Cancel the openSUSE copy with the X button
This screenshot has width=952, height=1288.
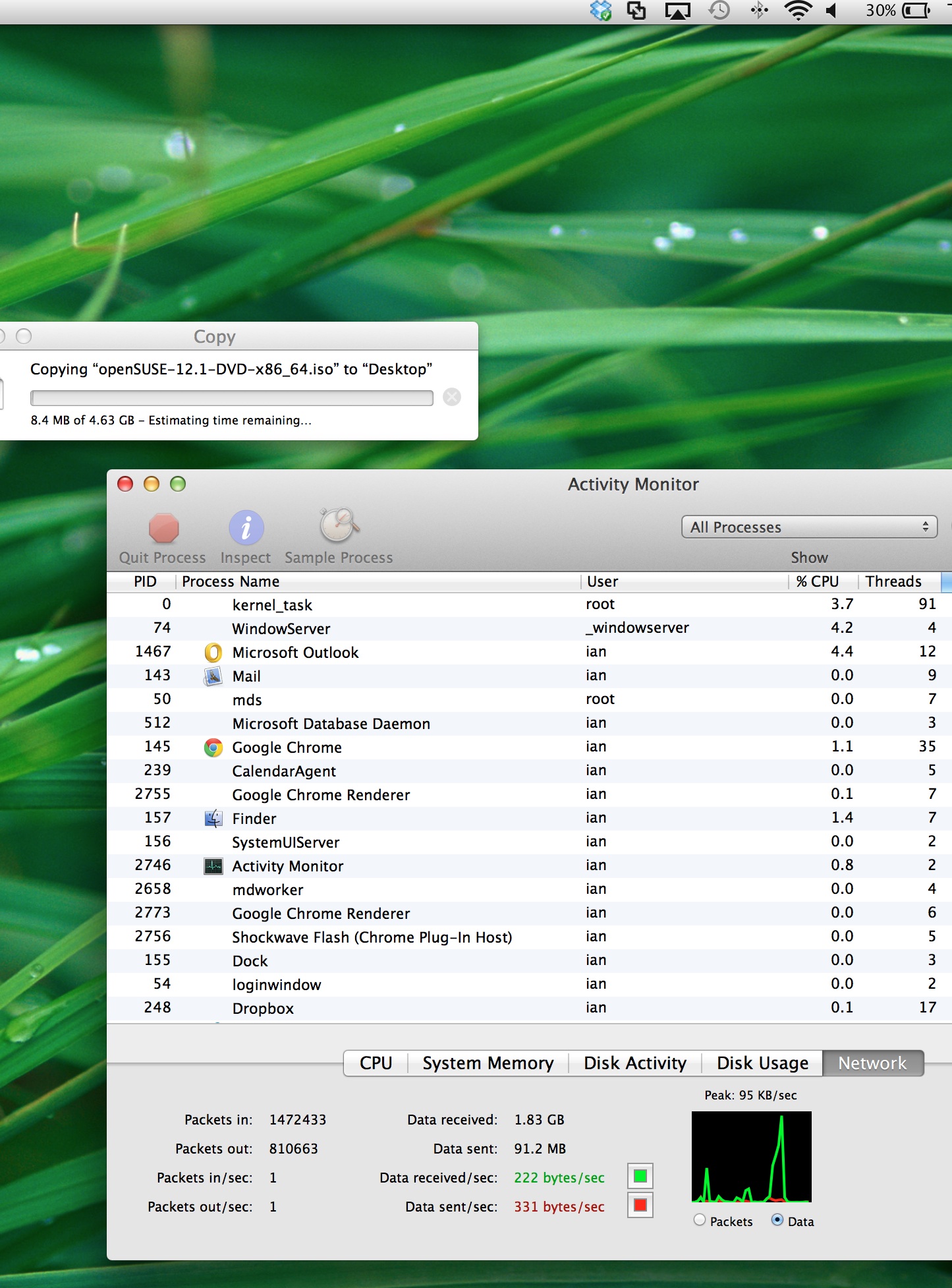pyautogui.click(x=452, y=397)
